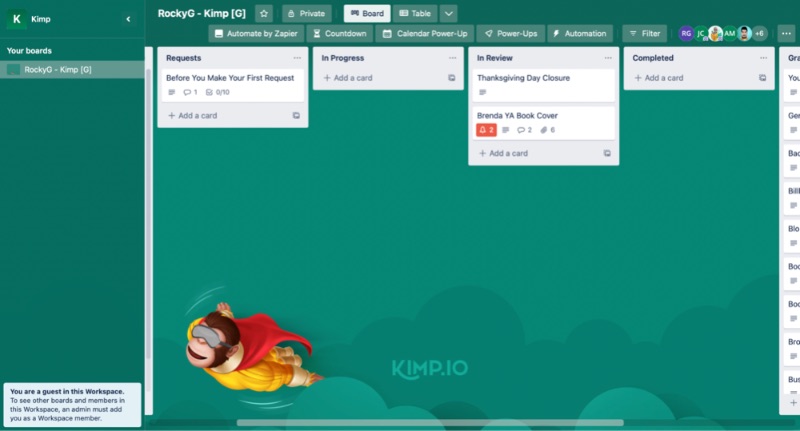Show the +6 additional members
Image resolution: width=800 pixels, height=431 pixels.
pos(759,34)
